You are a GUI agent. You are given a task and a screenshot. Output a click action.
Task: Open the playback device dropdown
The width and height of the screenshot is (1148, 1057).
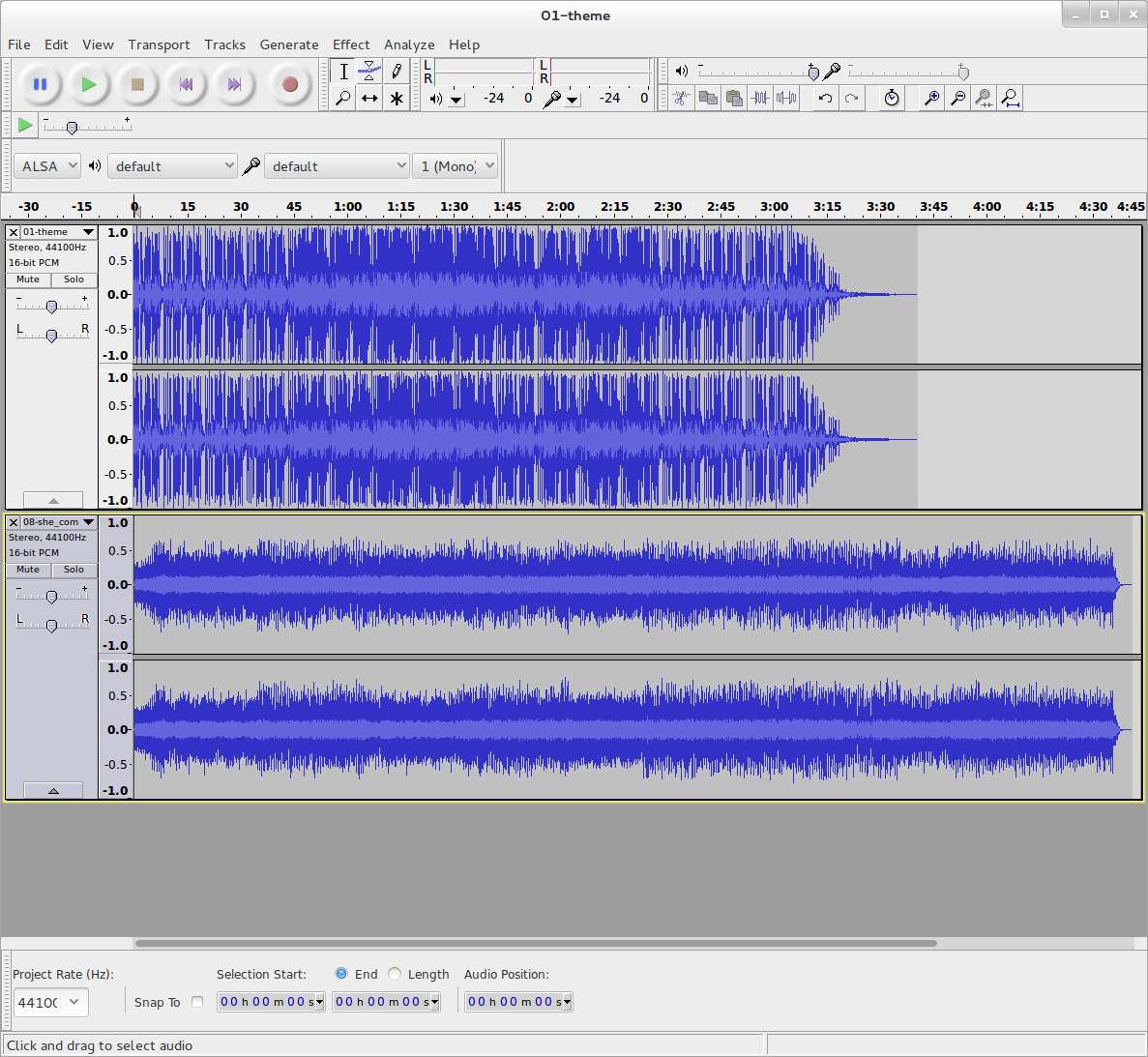click(173, 166)
